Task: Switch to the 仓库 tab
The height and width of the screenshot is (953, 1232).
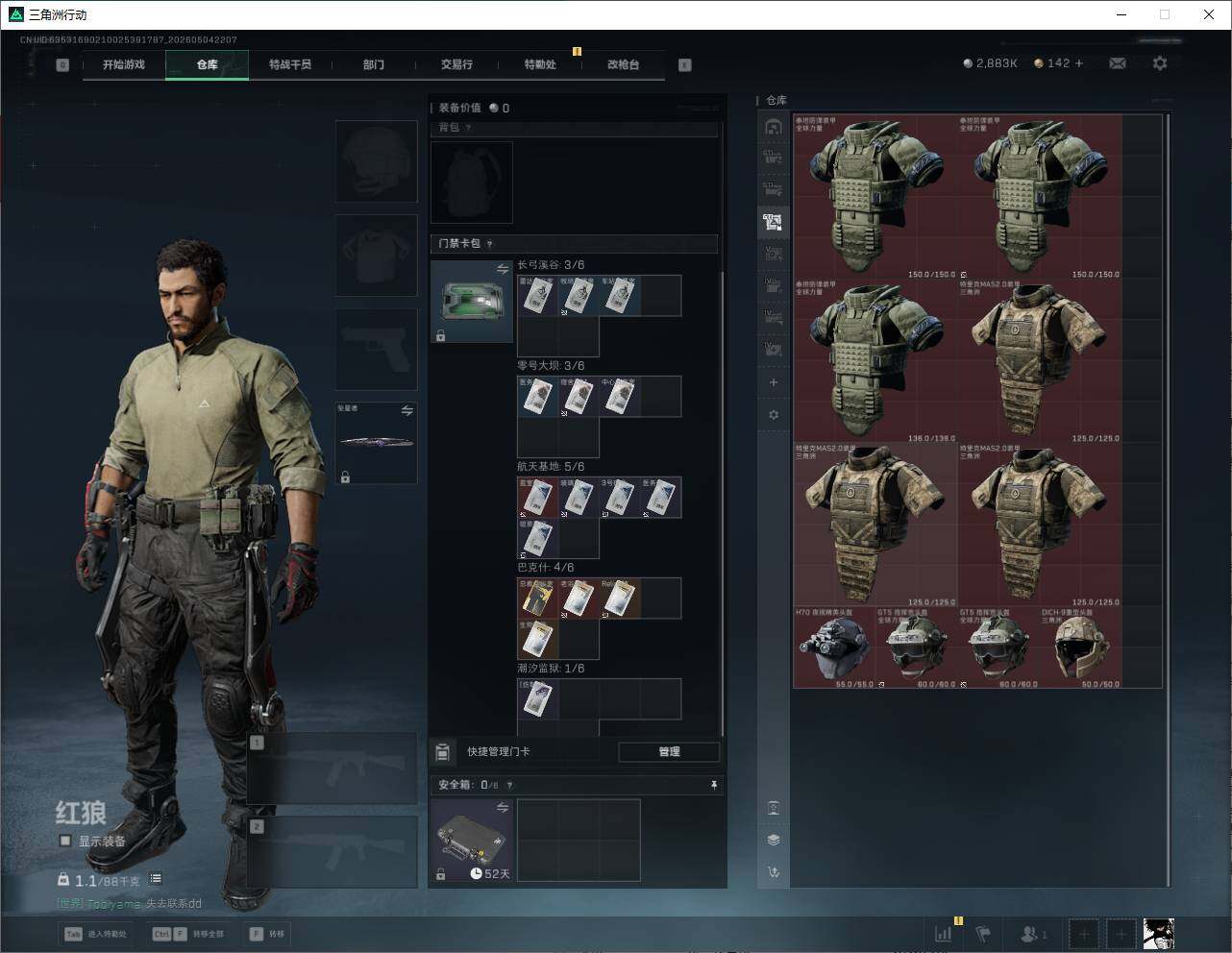Action: point(208,64)
